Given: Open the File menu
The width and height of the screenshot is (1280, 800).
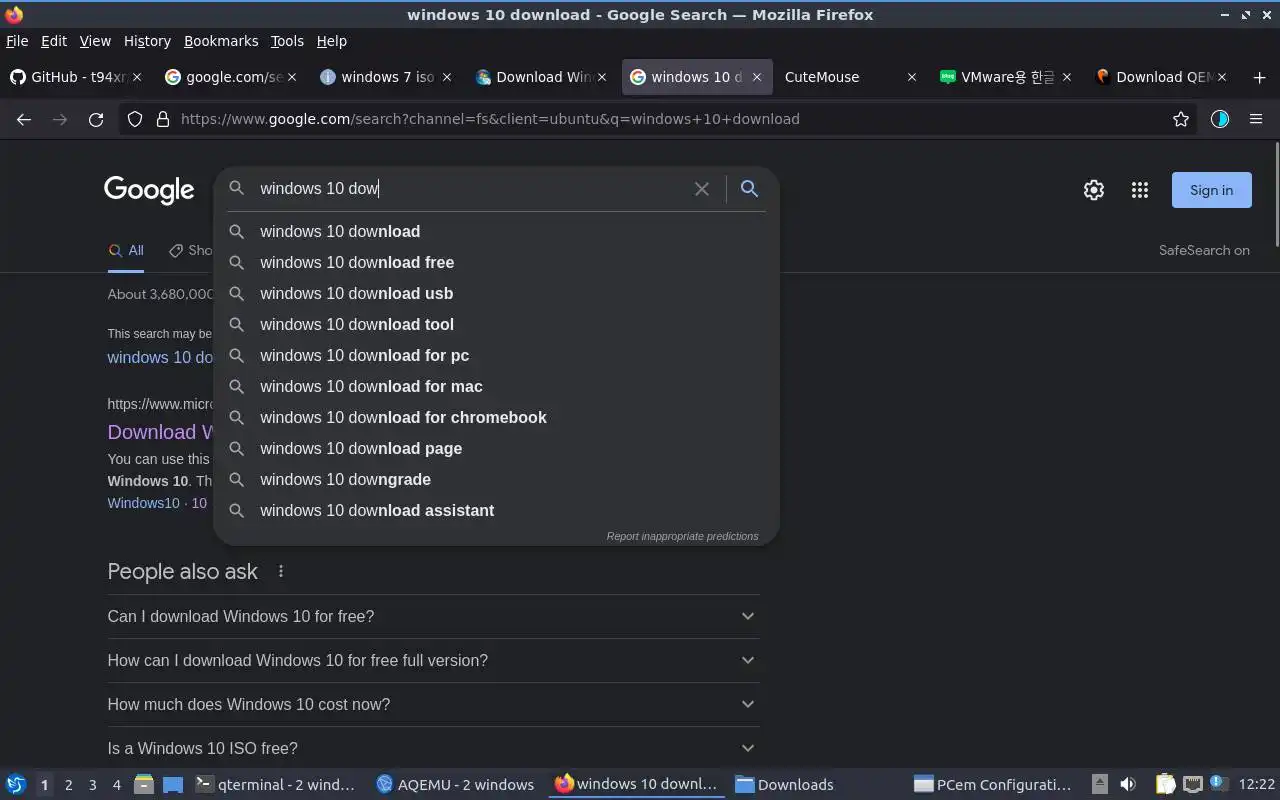Looking at the screenshot, I should pos(17,41).
